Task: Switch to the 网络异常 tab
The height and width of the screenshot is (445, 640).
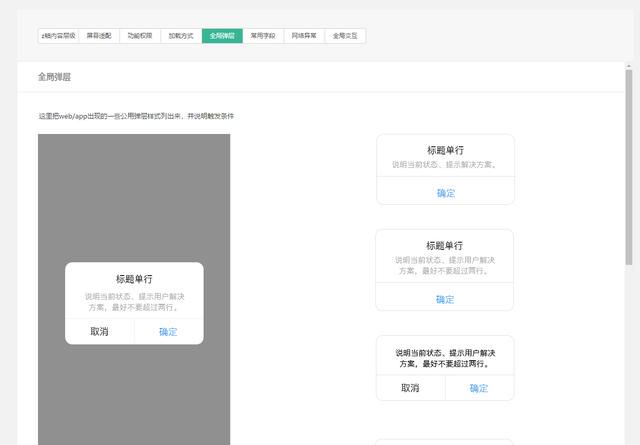Action: (304, 36)
